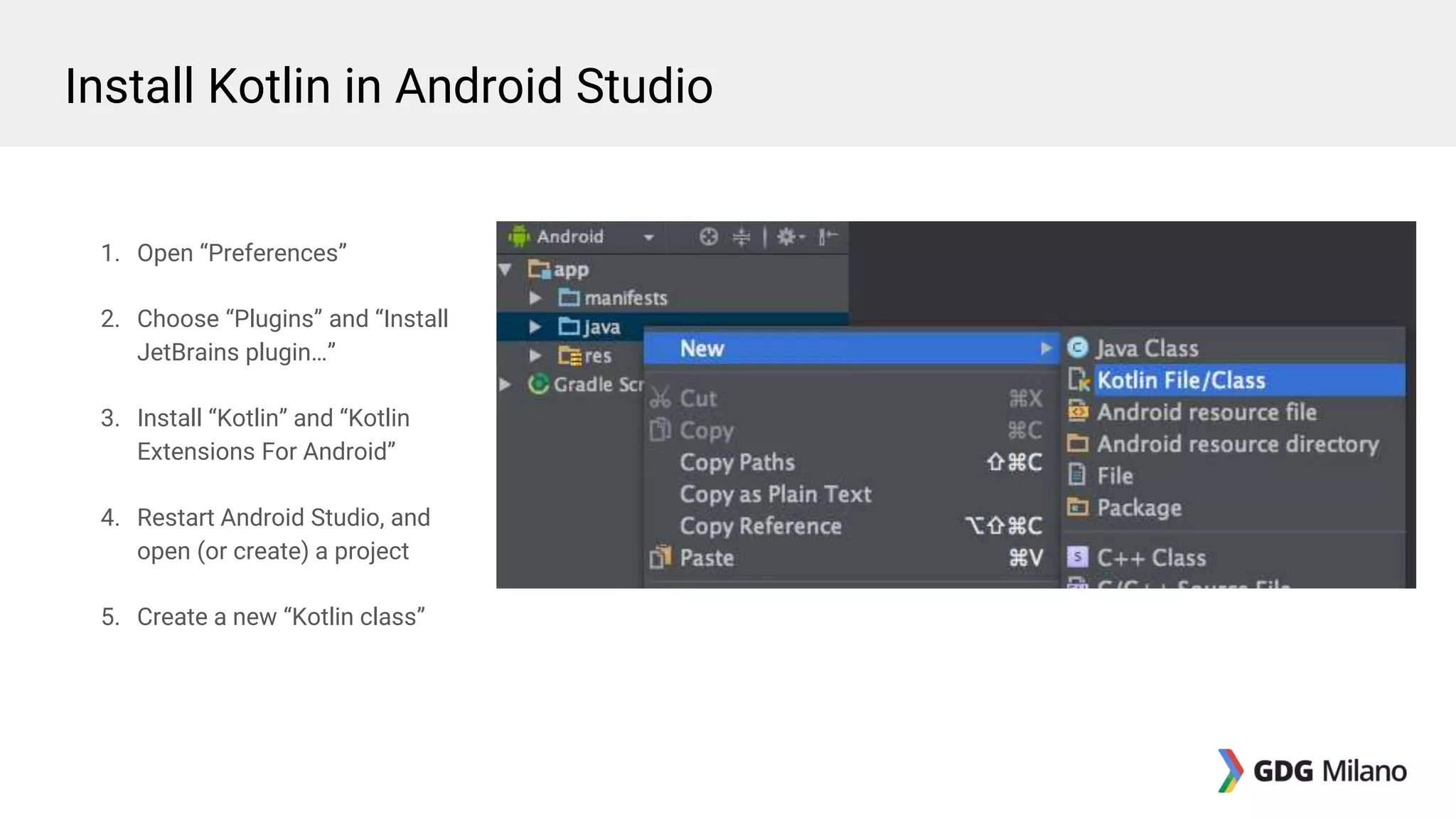Viewport: 1456px width, 819px height.
Task: Click the Java Class circle icon
Action: point(1078,348)
